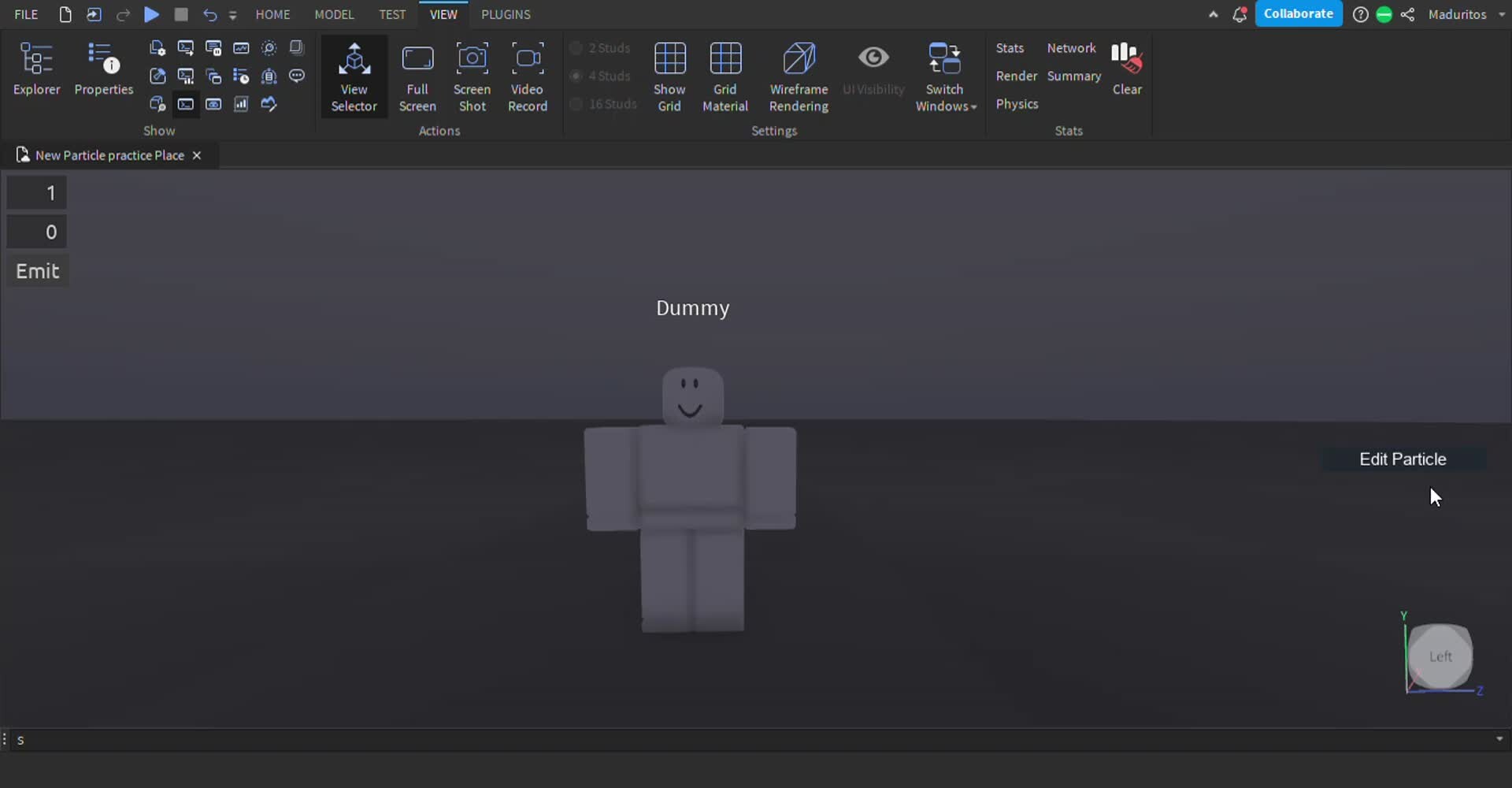The width and height of the screenshot is (1512, 788).
Task: Toggle Show Grid
Action: [x=669, y=76]
